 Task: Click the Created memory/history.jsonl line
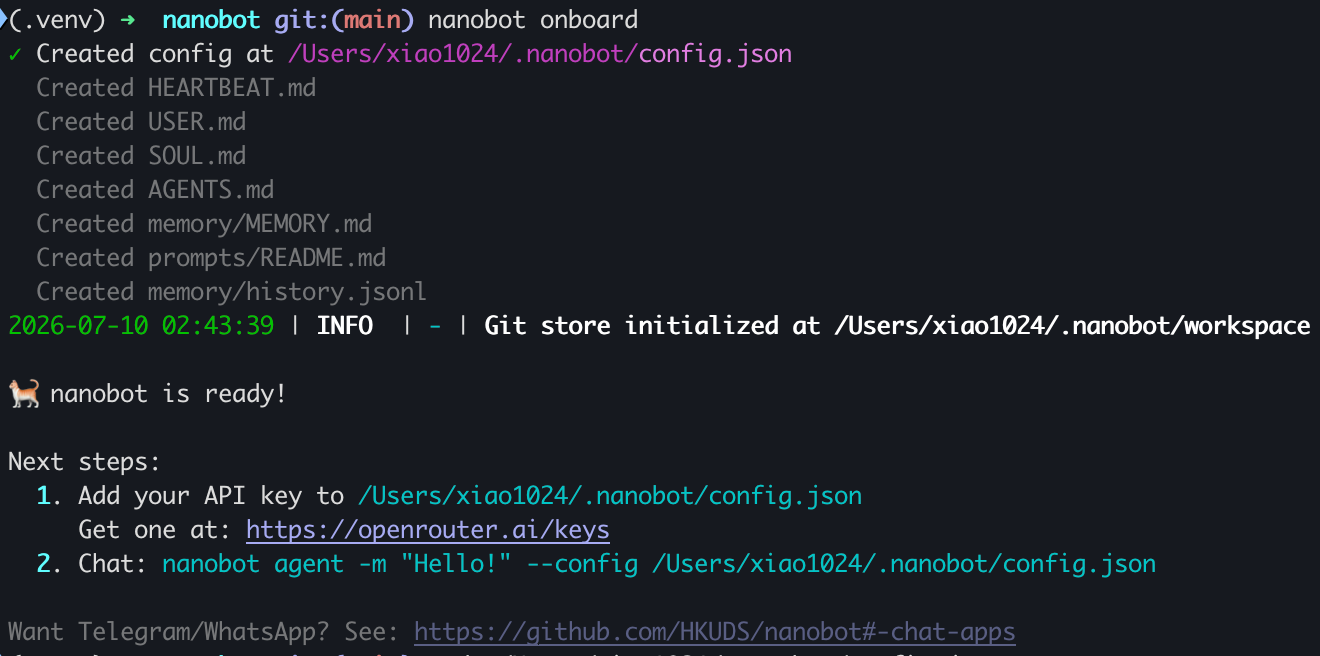[x=232, y=292]
